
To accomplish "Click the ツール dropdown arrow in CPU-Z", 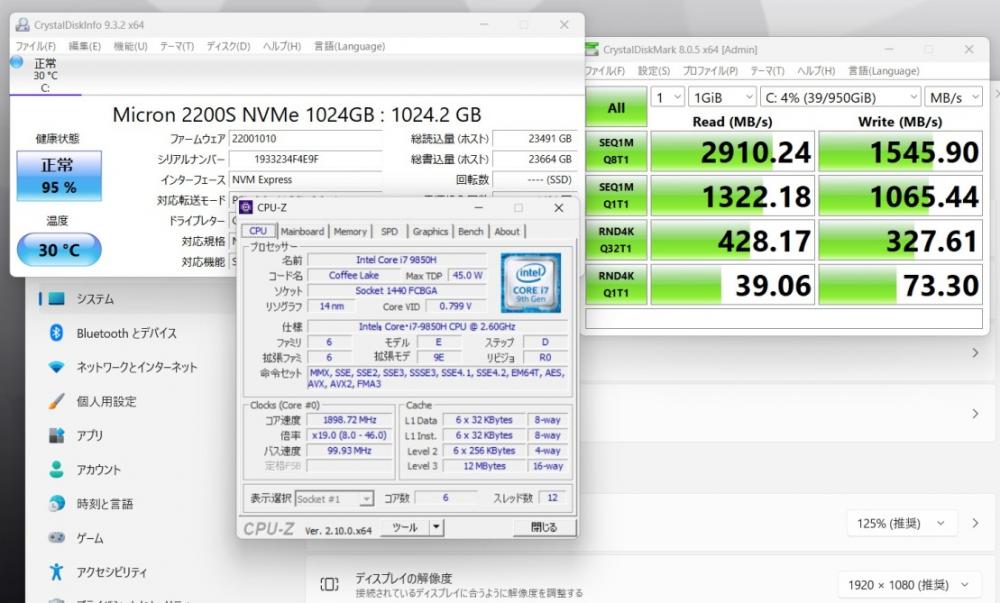I will (436, 527).
